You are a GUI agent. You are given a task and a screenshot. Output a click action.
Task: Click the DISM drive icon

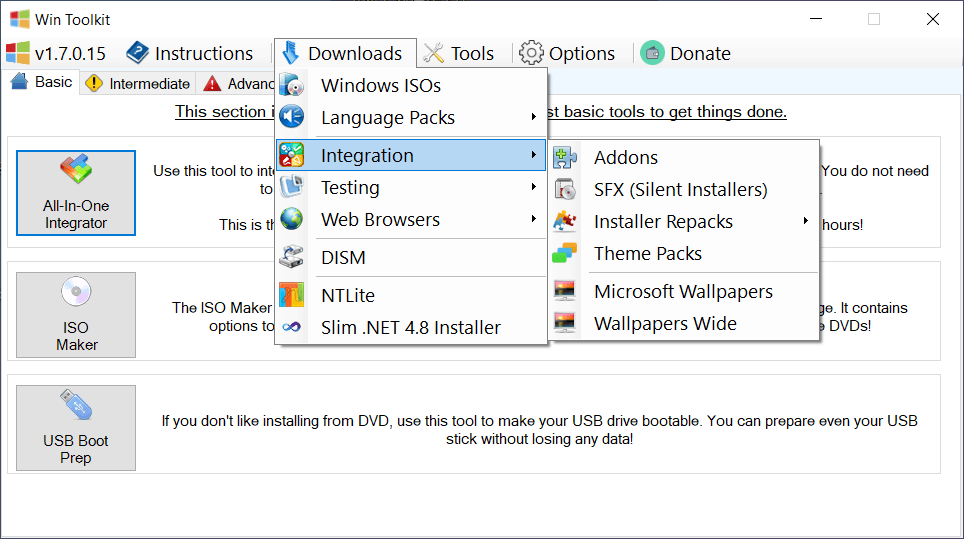click(x=291, y=257)
